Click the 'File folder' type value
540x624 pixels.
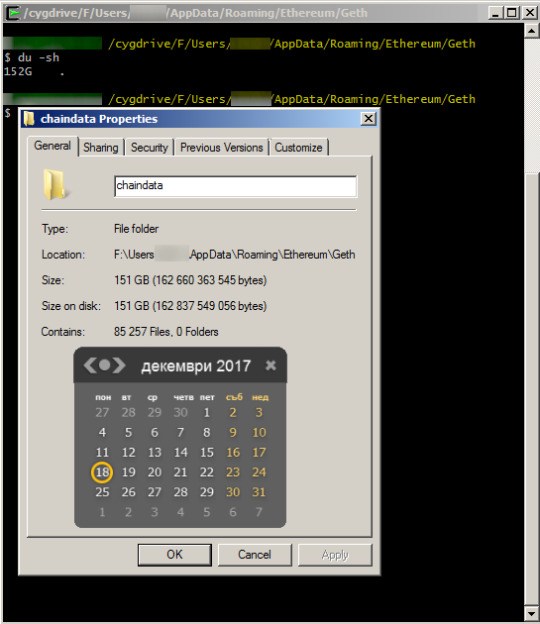[x=136, y=229]
